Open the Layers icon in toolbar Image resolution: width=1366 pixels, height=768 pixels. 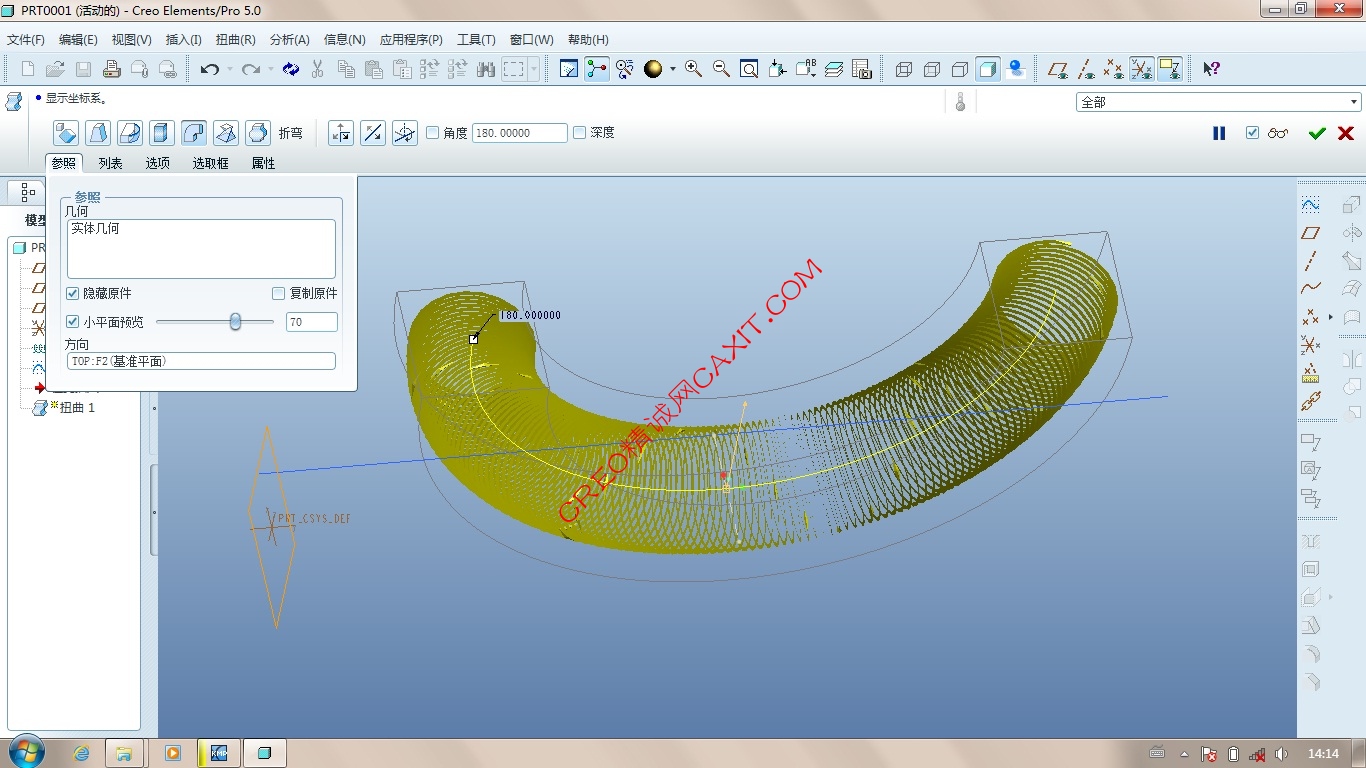click(834, 69)
